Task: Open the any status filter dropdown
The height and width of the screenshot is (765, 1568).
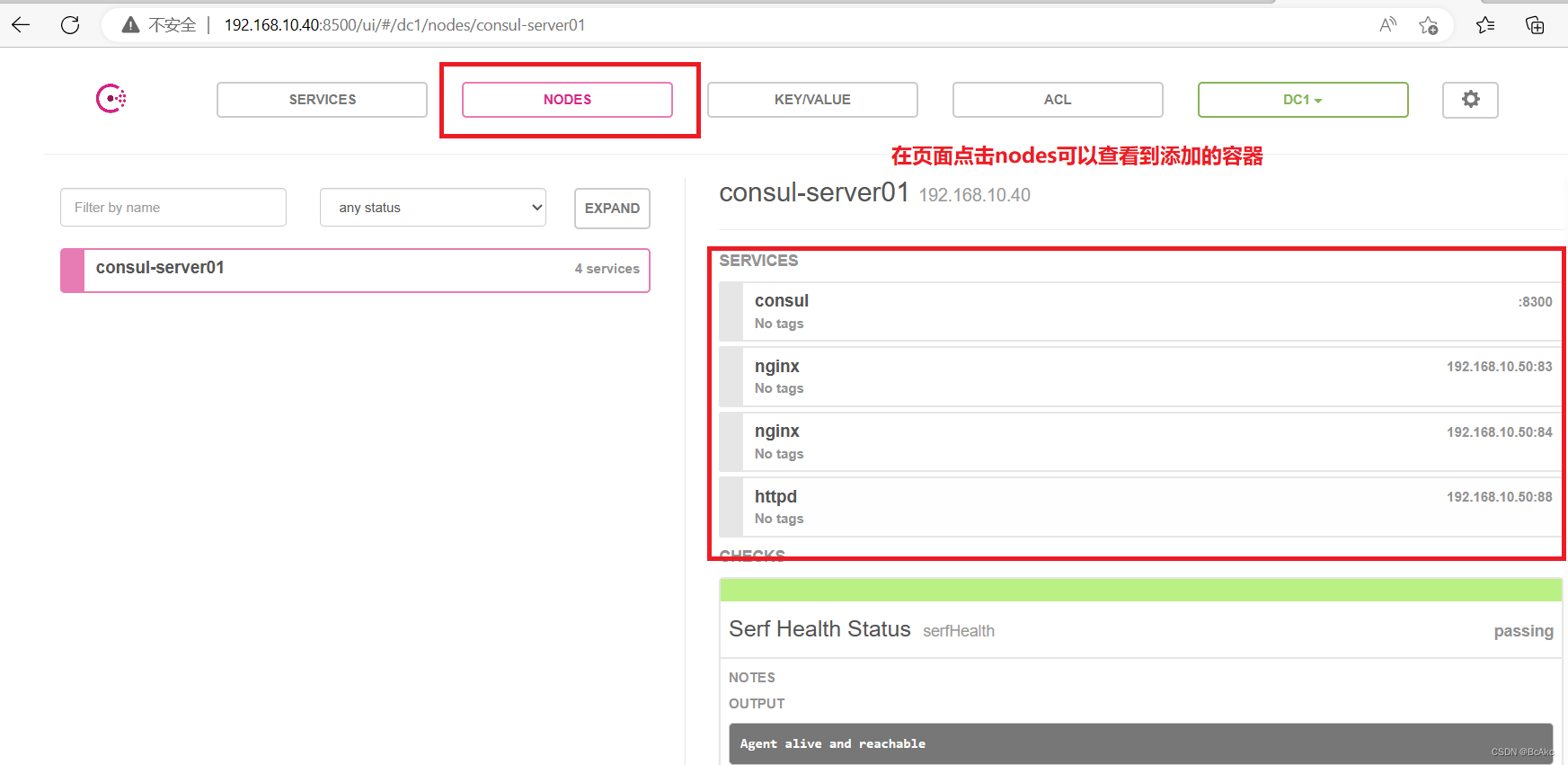Action: pos(433,208)
